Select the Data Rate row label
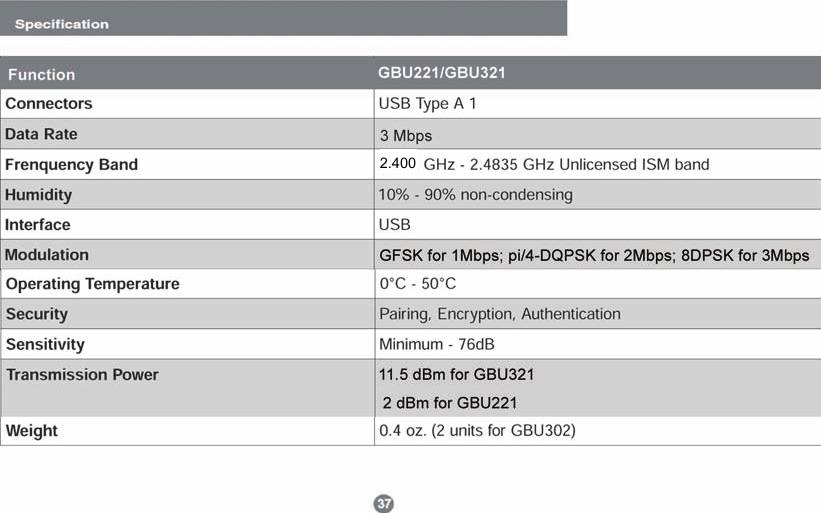 [41, 133]
